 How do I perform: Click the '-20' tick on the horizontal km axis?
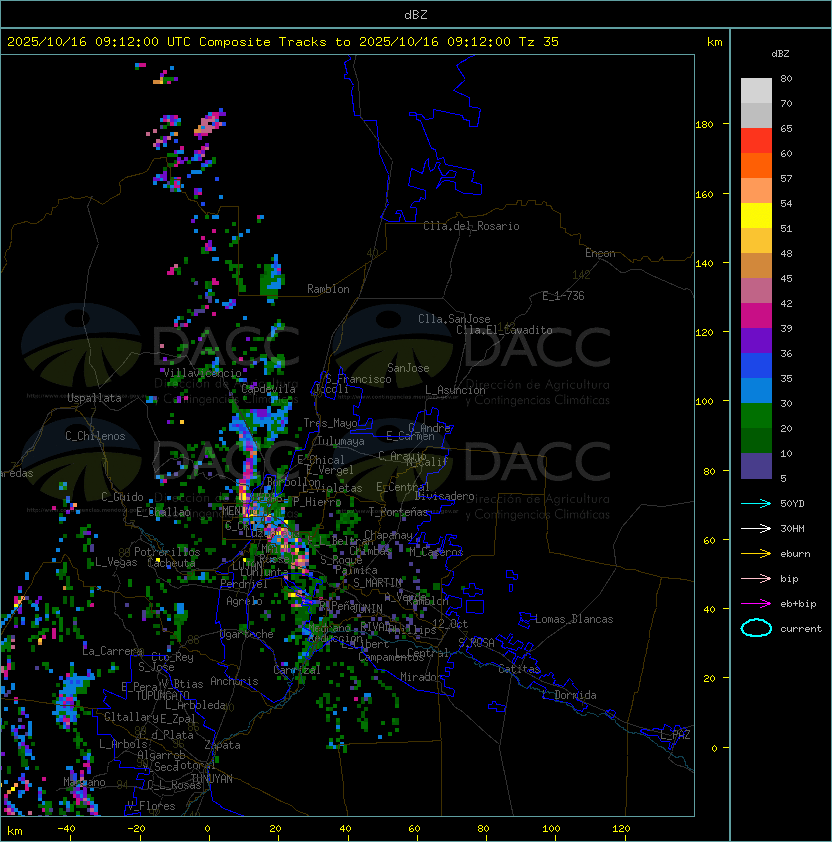(x=136, y=829)
